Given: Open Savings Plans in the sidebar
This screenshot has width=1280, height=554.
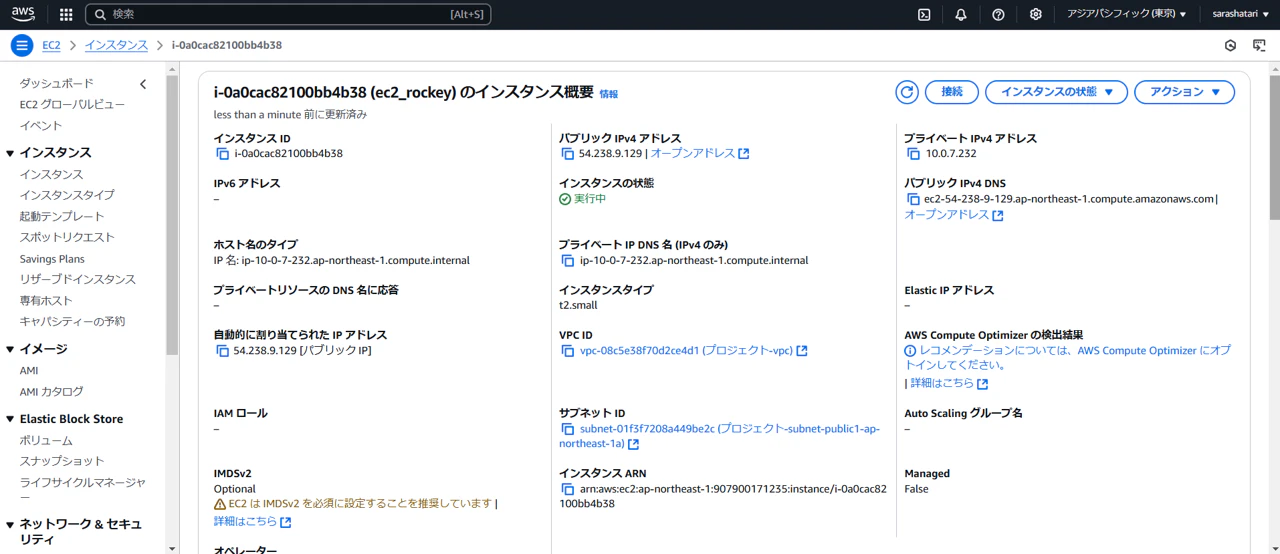Looking at the screenshot, I should [x=52, y=259].
